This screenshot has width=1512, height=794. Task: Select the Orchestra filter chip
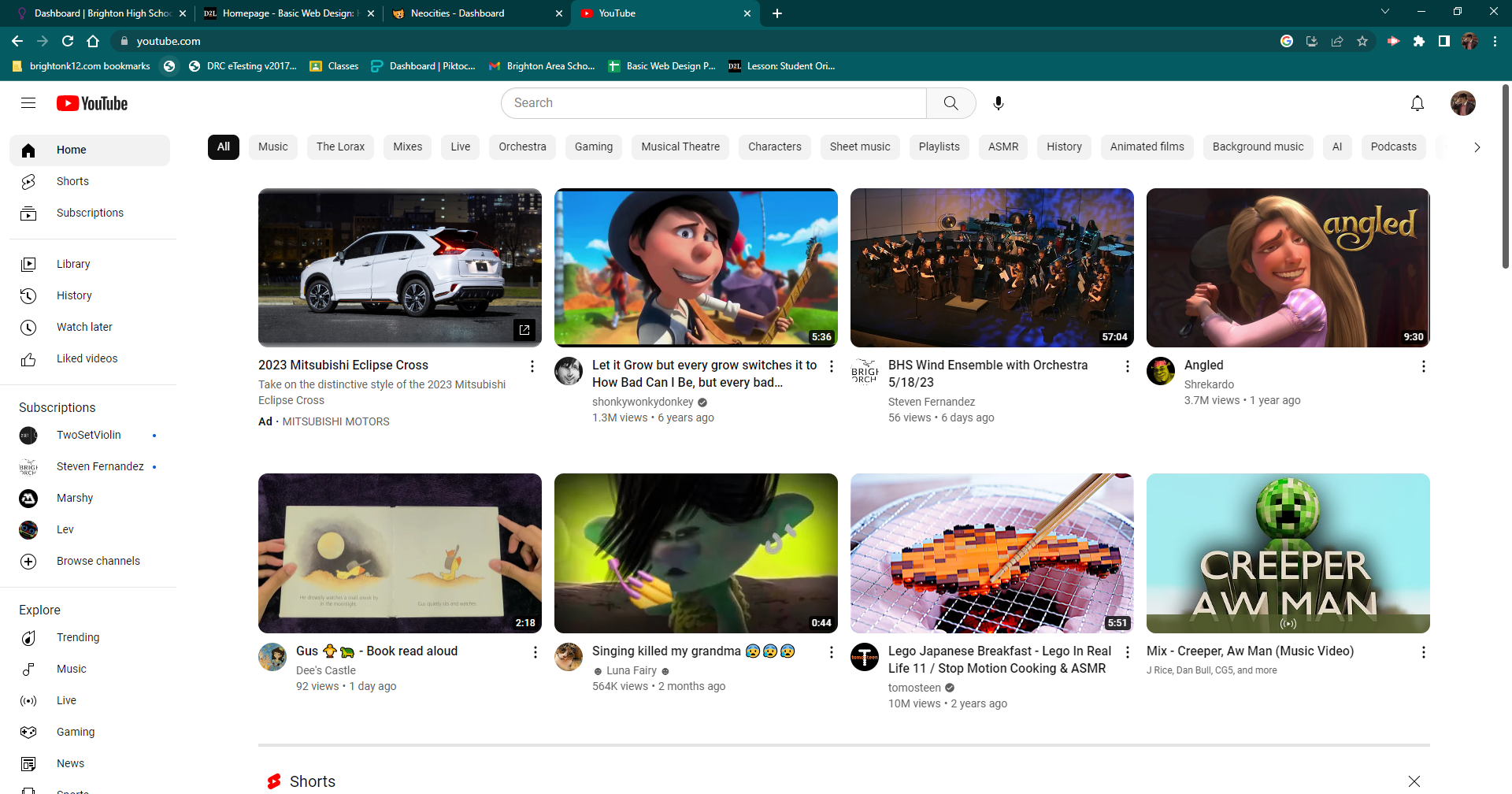[522, 147]
